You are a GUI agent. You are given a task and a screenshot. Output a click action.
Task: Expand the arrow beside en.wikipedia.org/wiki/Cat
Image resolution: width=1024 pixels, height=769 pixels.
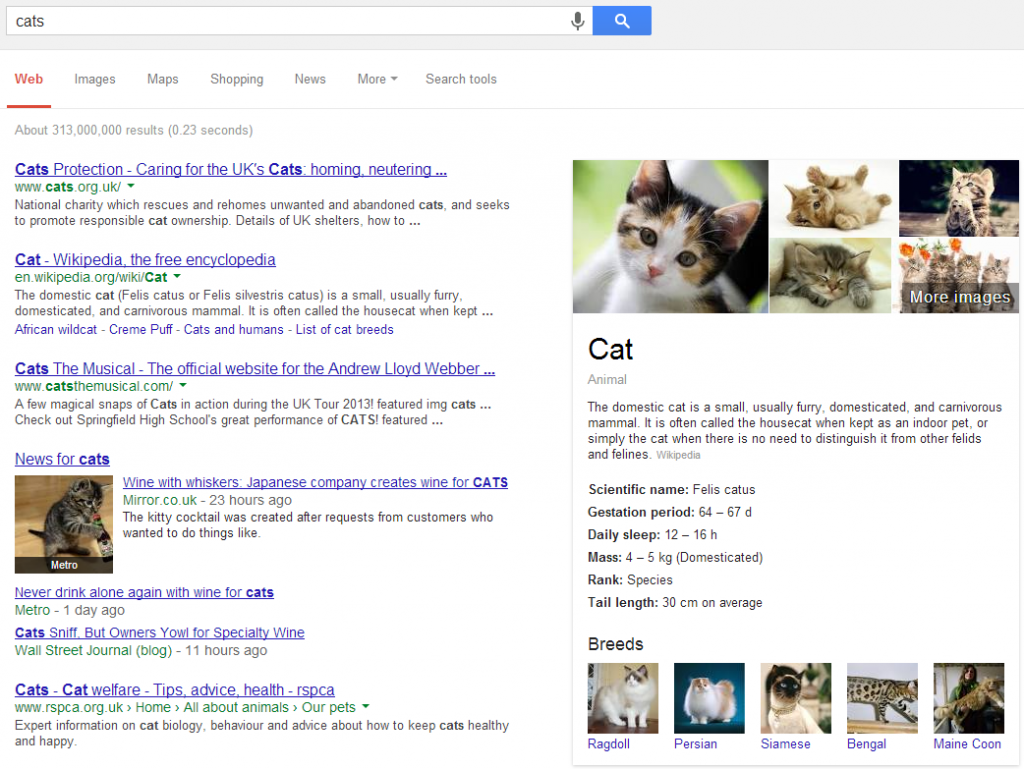177,276
